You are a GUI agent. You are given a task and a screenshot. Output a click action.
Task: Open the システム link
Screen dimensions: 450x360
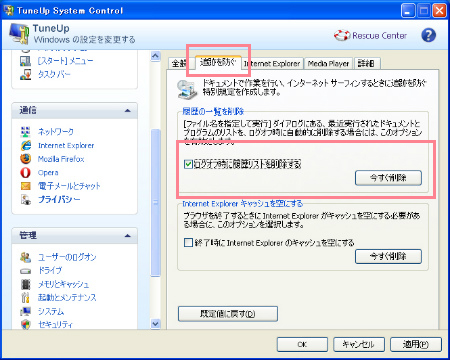(x=51, y=311)
